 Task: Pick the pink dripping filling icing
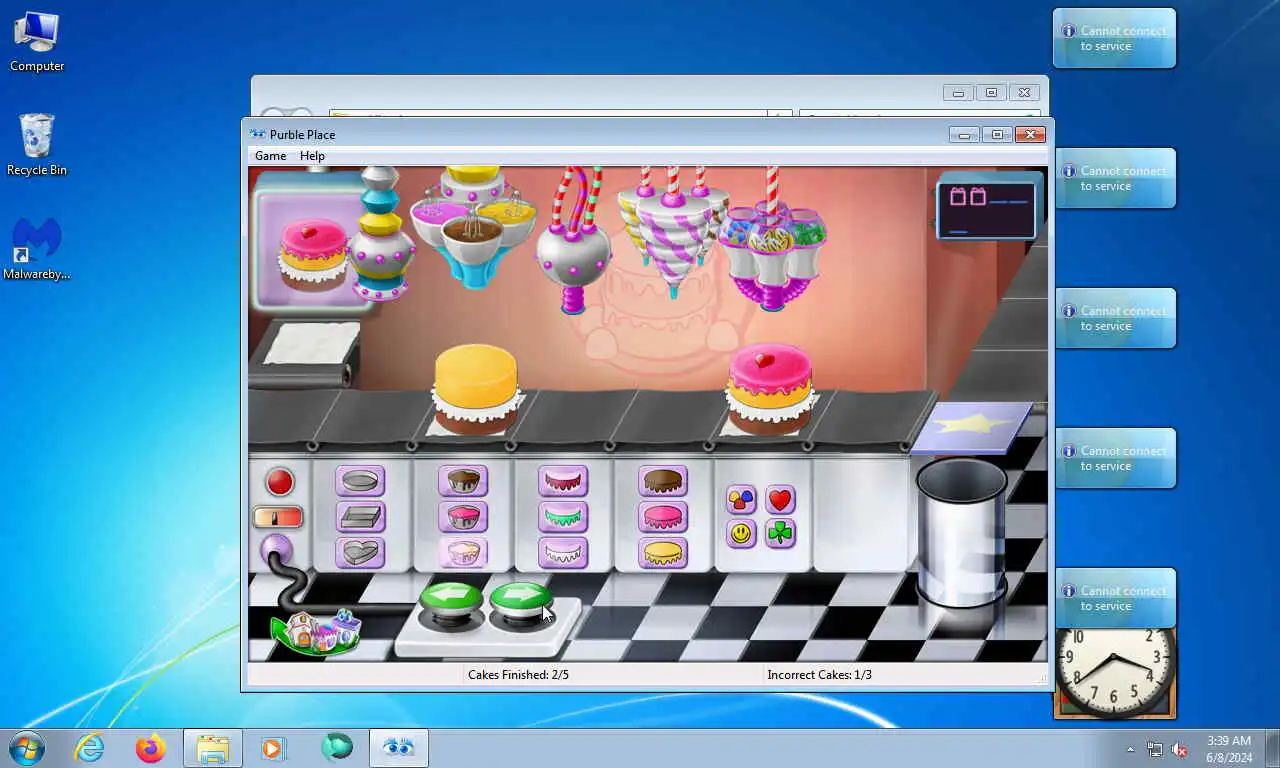[x=563, y=481]
